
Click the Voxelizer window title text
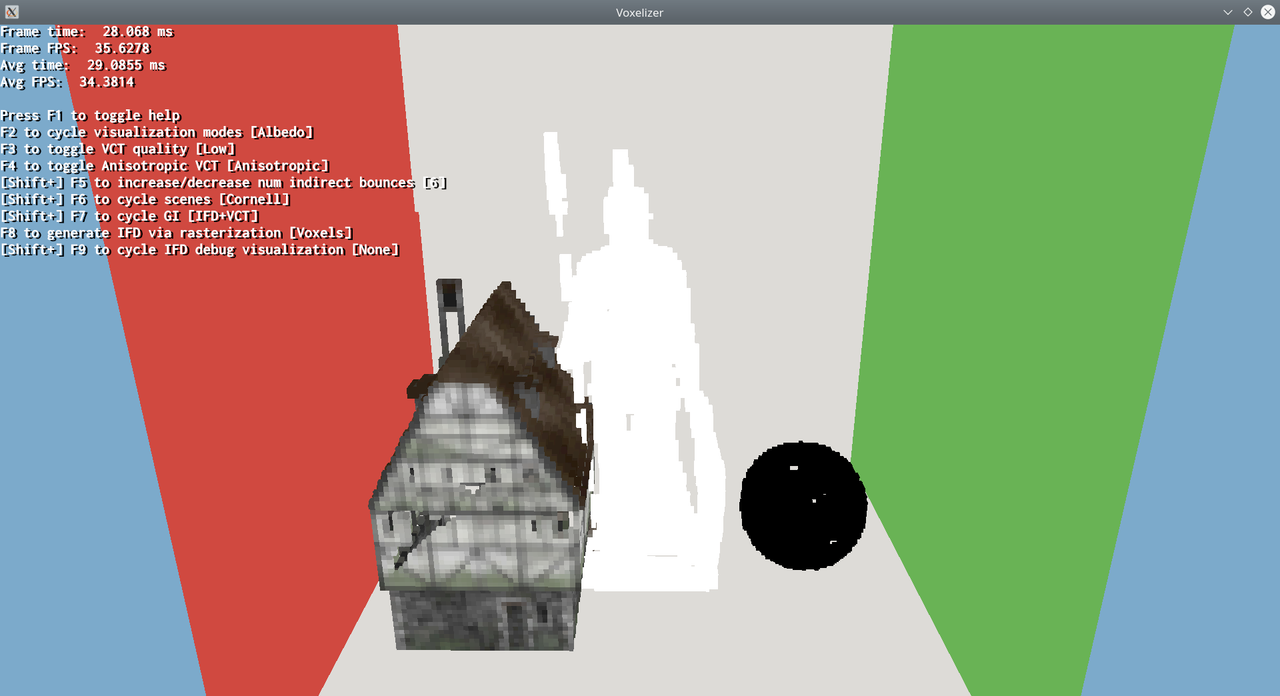(x=639, y=12)
